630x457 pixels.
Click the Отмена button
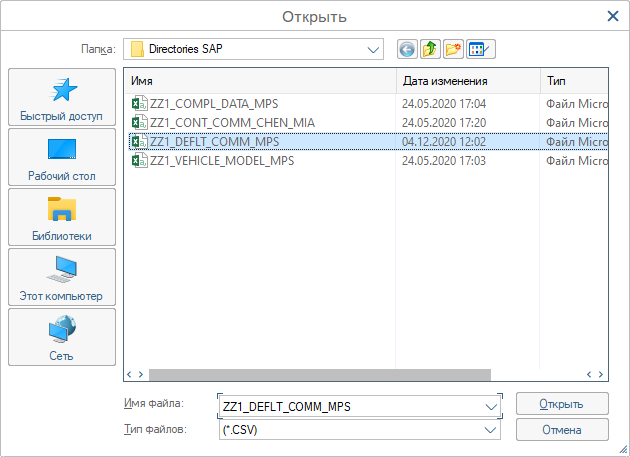pos(562,429)
